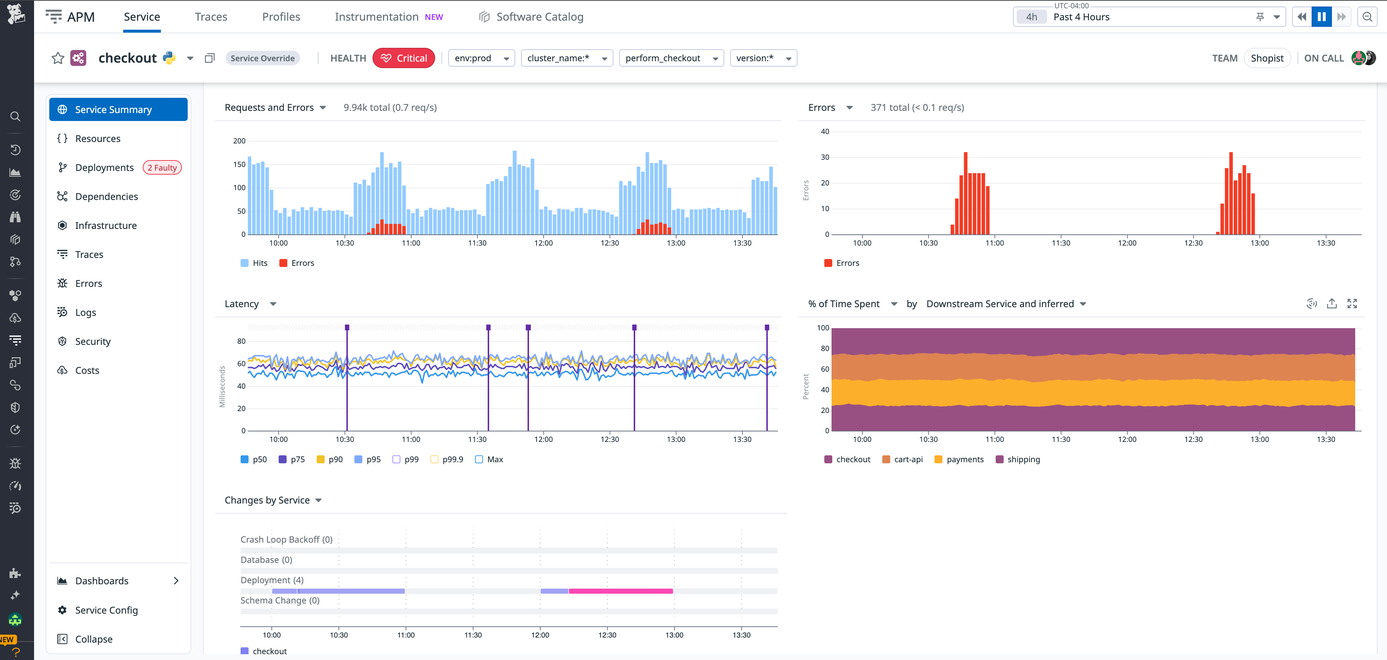Click the pink faulty deployment bar
Screen dimensions: 1387x660
click(x=621, y=591)
